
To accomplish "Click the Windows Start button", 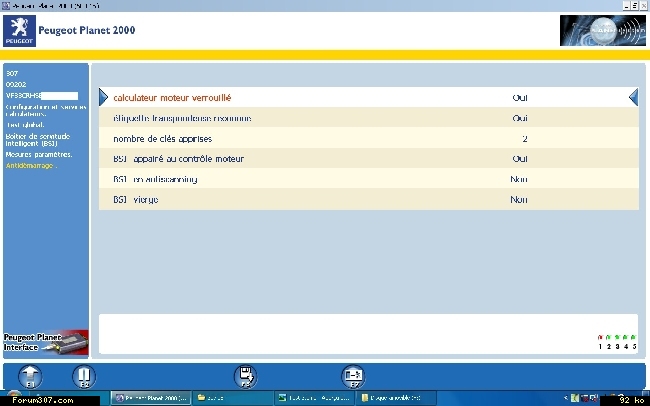I will point(14,393).
